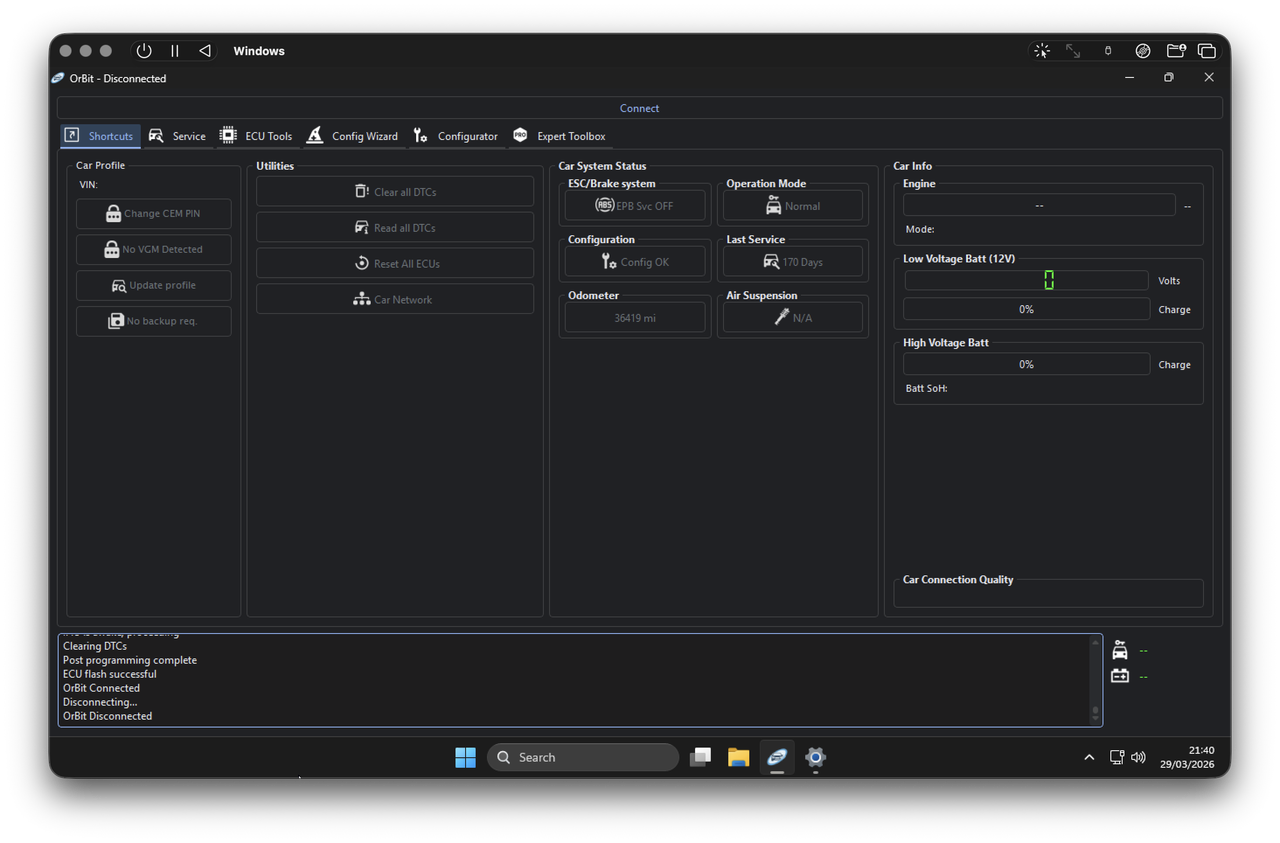This screenshot has width=1280, height=843.
Task: Click the Air Suspension N/A button
Action: pyautogui.click(x=793, y=318)
